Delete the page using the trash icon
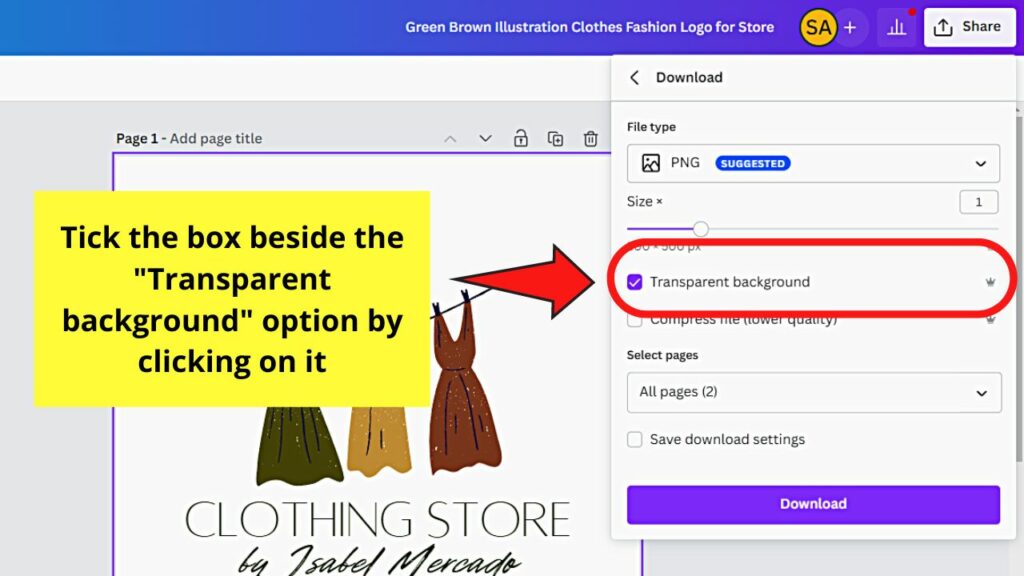The height and width of the screenshot is (576, 1024). point(590,139)
